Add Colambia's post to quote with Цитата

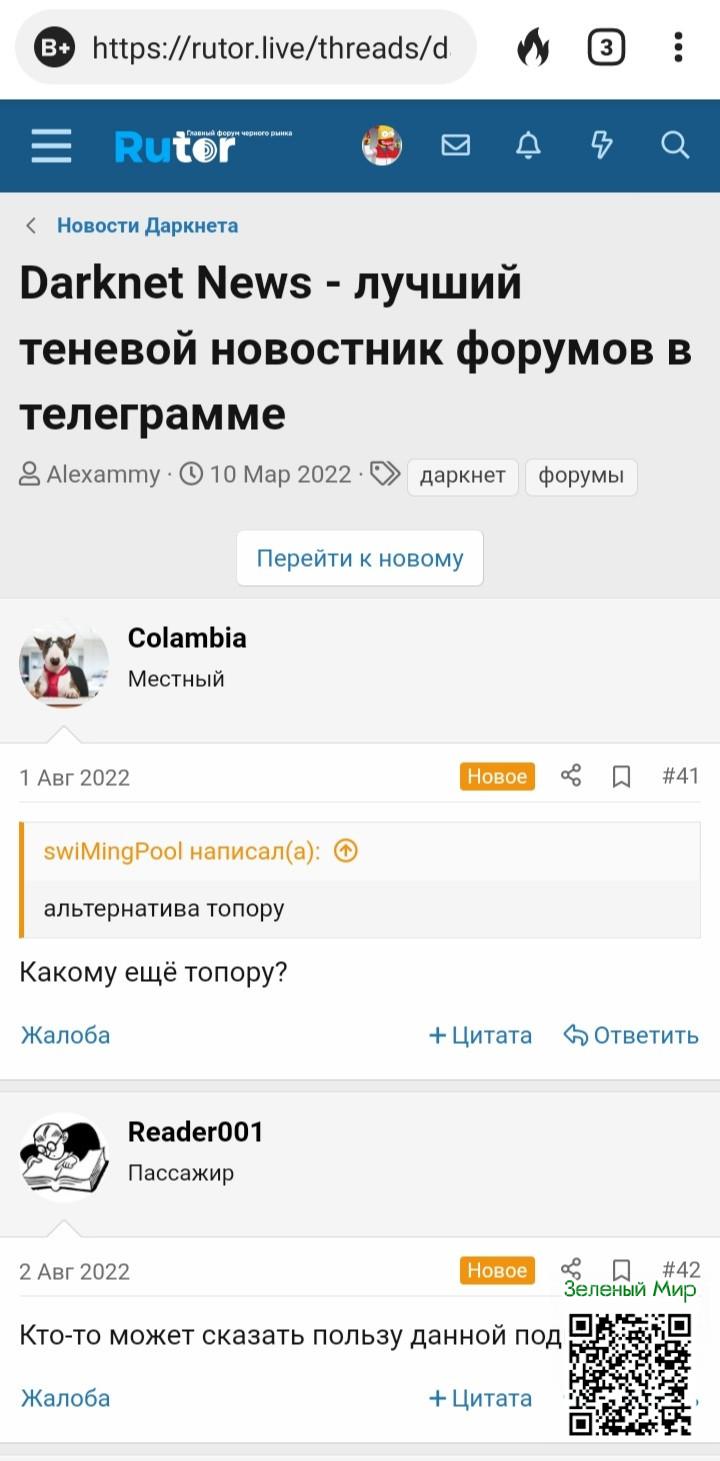click(x=481, y=1035)
